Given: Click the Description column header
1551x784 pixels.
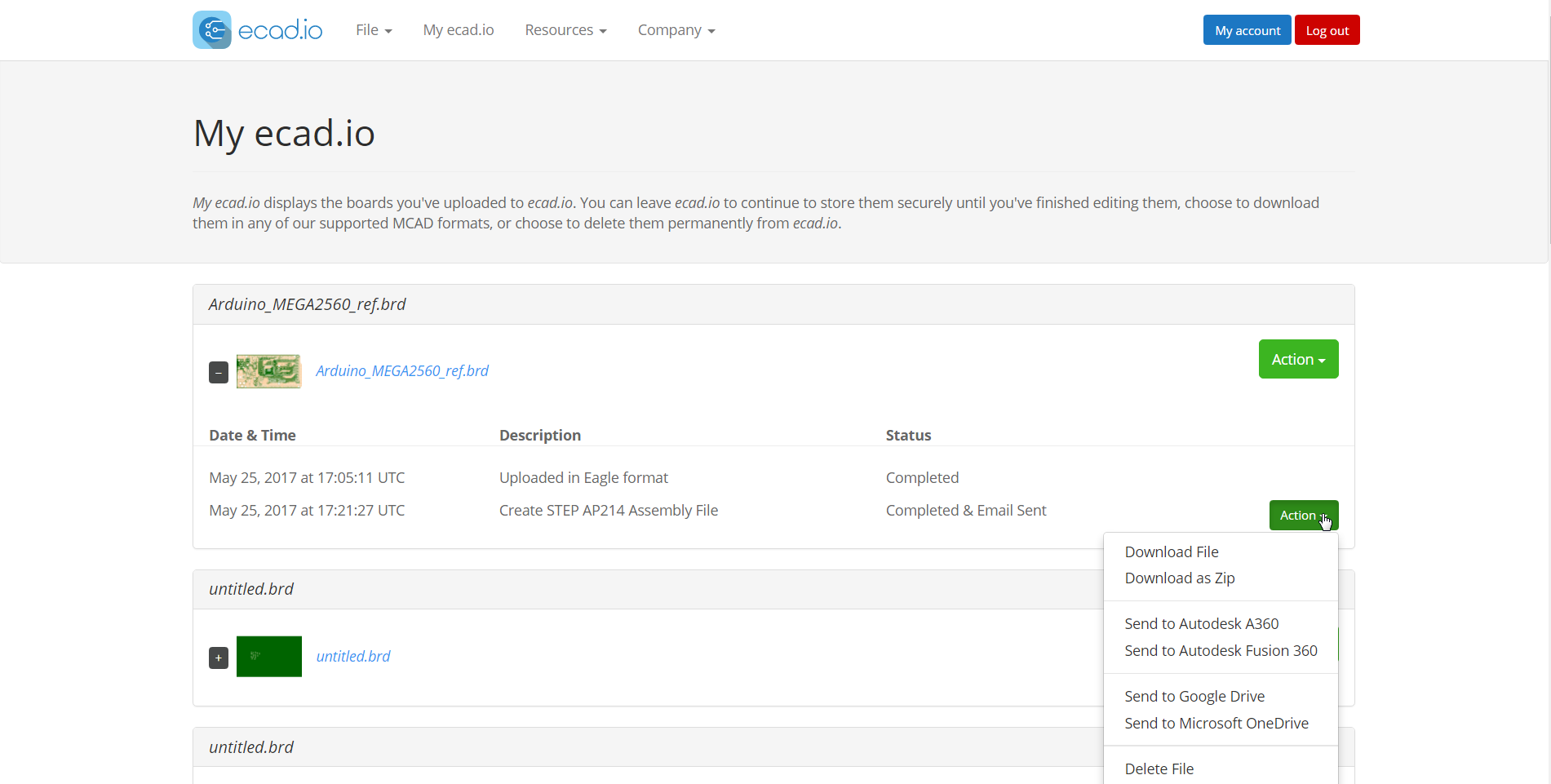Looking at the screenshot, I should (539, 435).
